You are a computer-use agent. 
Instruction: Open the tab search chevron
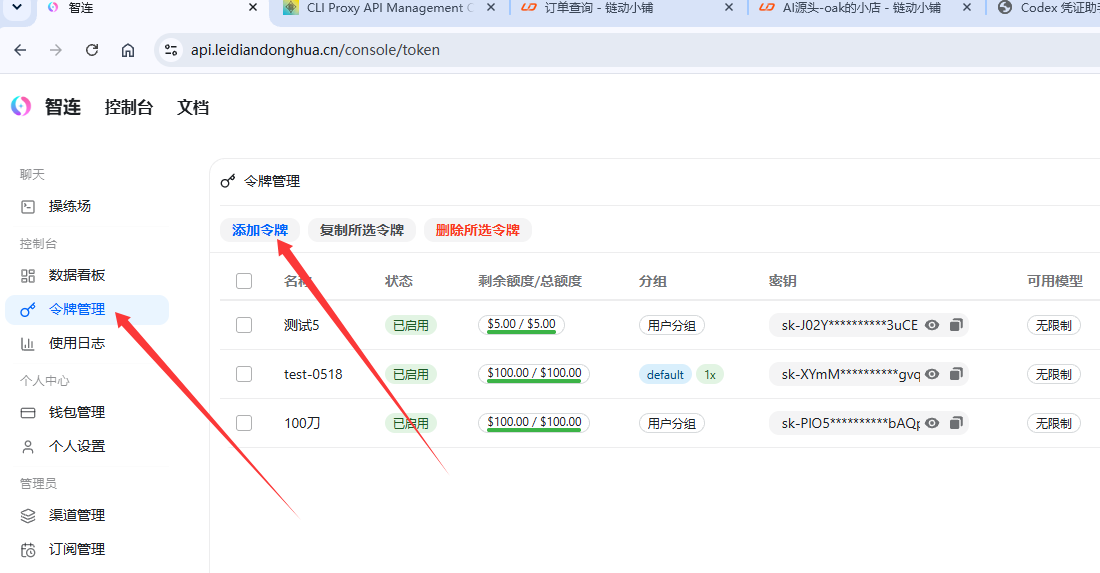click(x=17, y=8)
